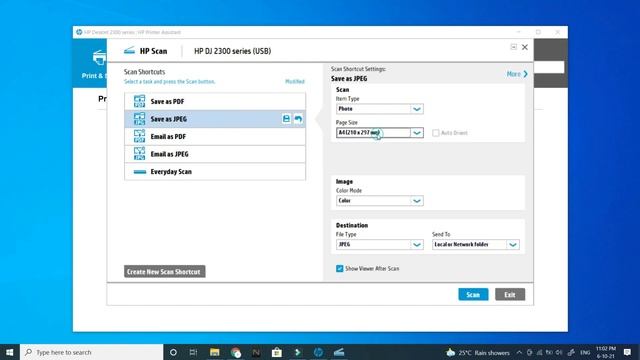The height and width of the screenshot is (360, 640).
Task: Open the Item Type dropdown showing Photo
Action: pos(380,109)
